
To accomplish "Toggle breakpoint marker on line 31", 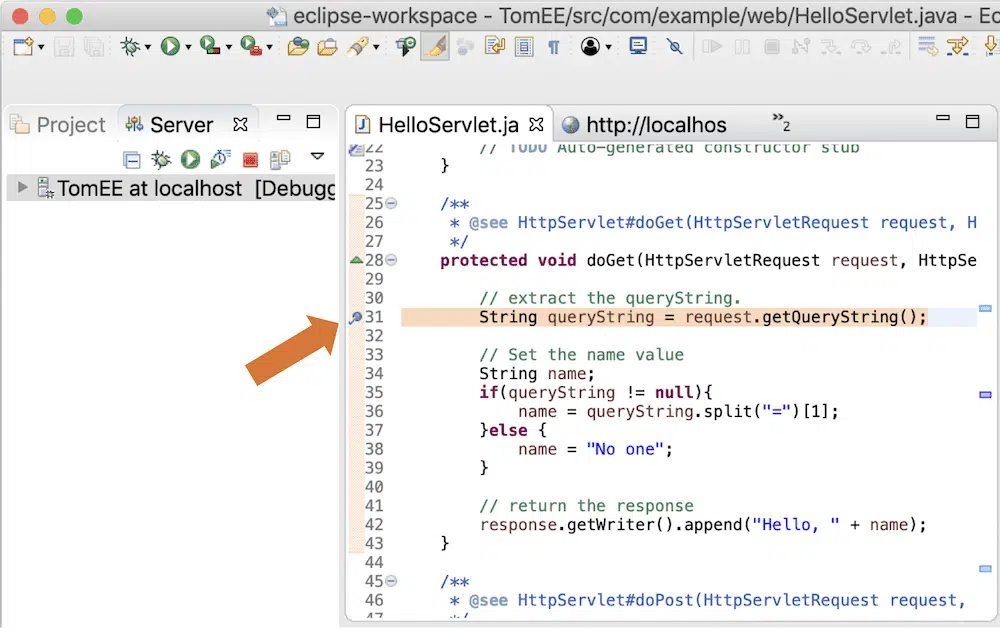I will coord(355,318).
